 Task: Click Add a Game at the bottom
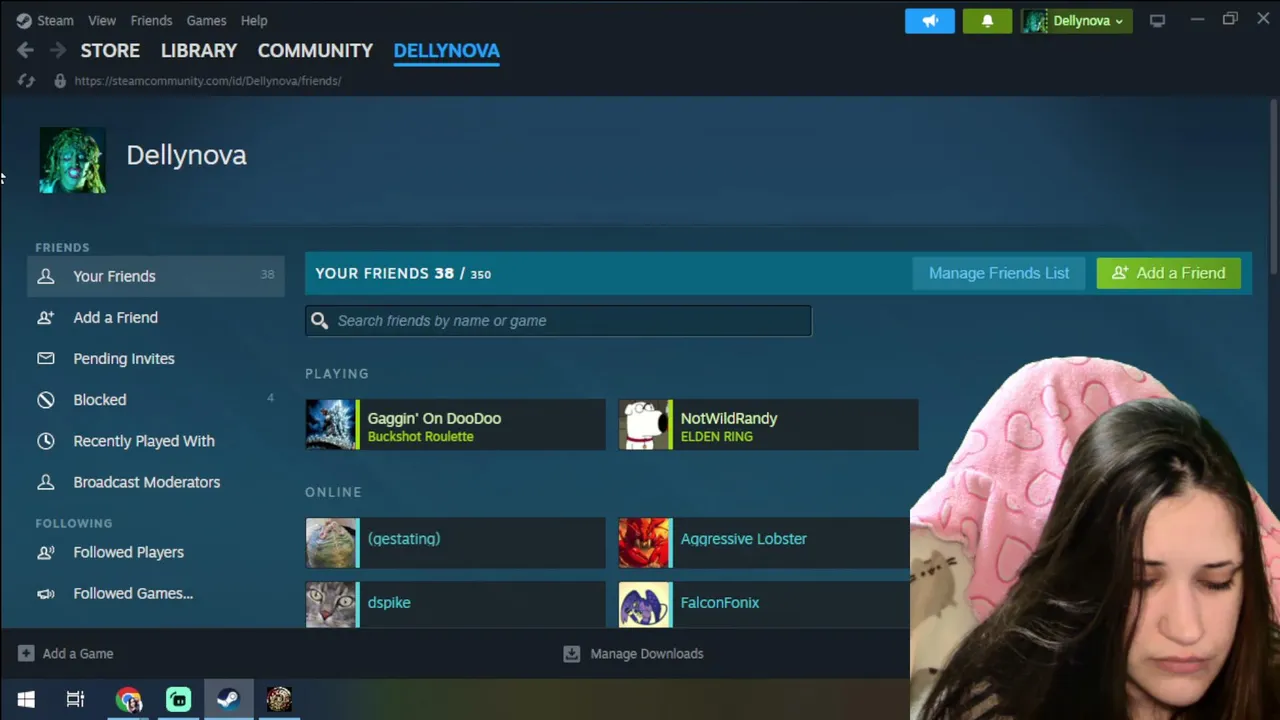[x=66, y=654]
